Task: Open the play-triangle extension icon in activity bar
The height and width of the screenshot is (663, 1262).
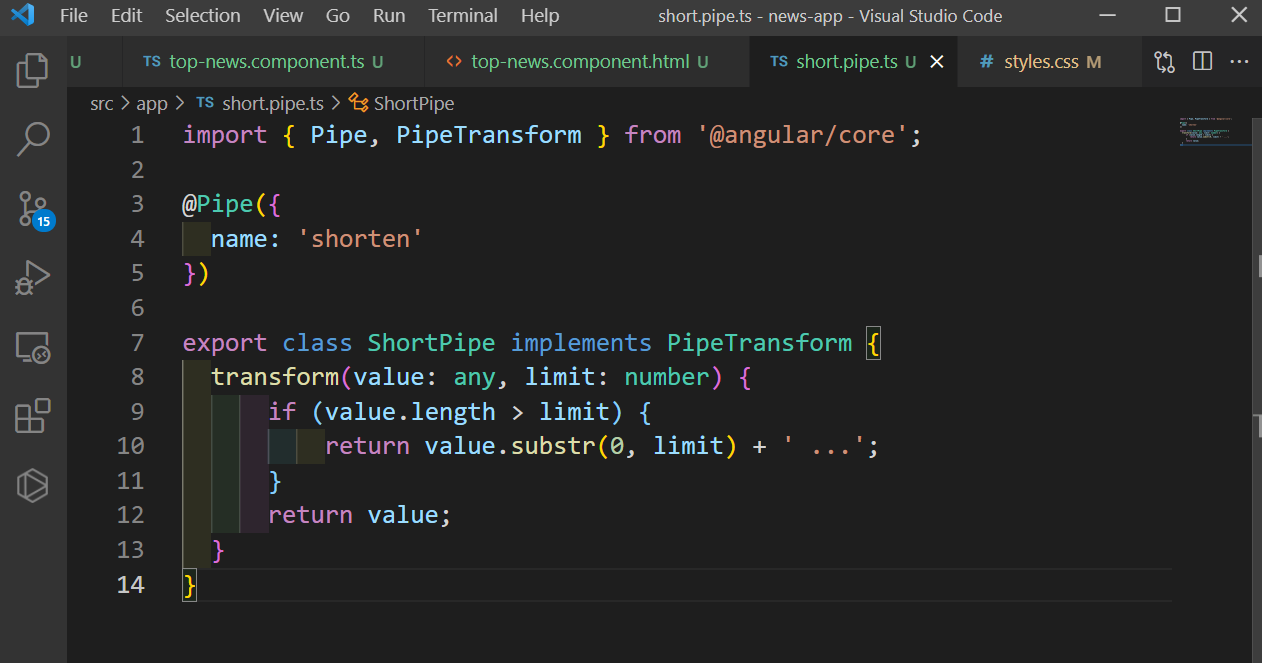Action: 33,485
